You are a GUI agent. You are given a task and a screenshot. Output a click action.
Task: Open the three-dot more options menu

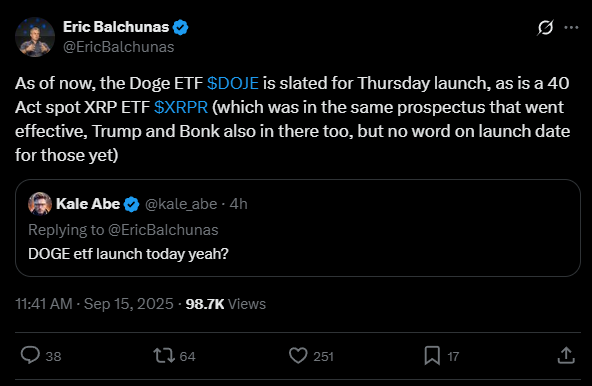point(571,27)
